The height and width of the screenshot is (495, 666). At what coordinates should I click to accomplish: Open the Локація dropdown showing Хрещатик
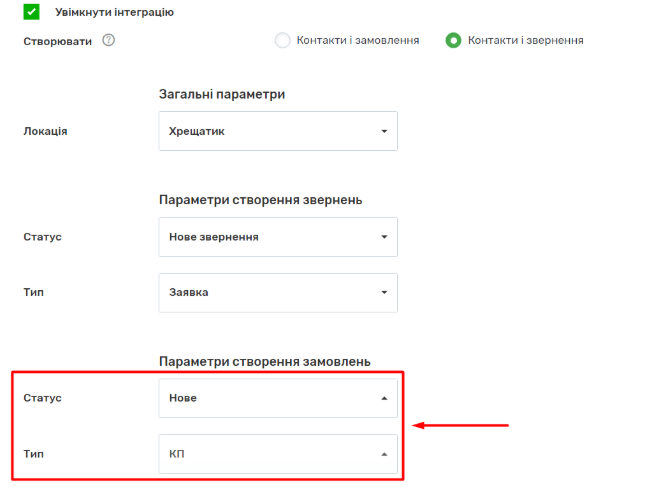(x=277, y=131)
